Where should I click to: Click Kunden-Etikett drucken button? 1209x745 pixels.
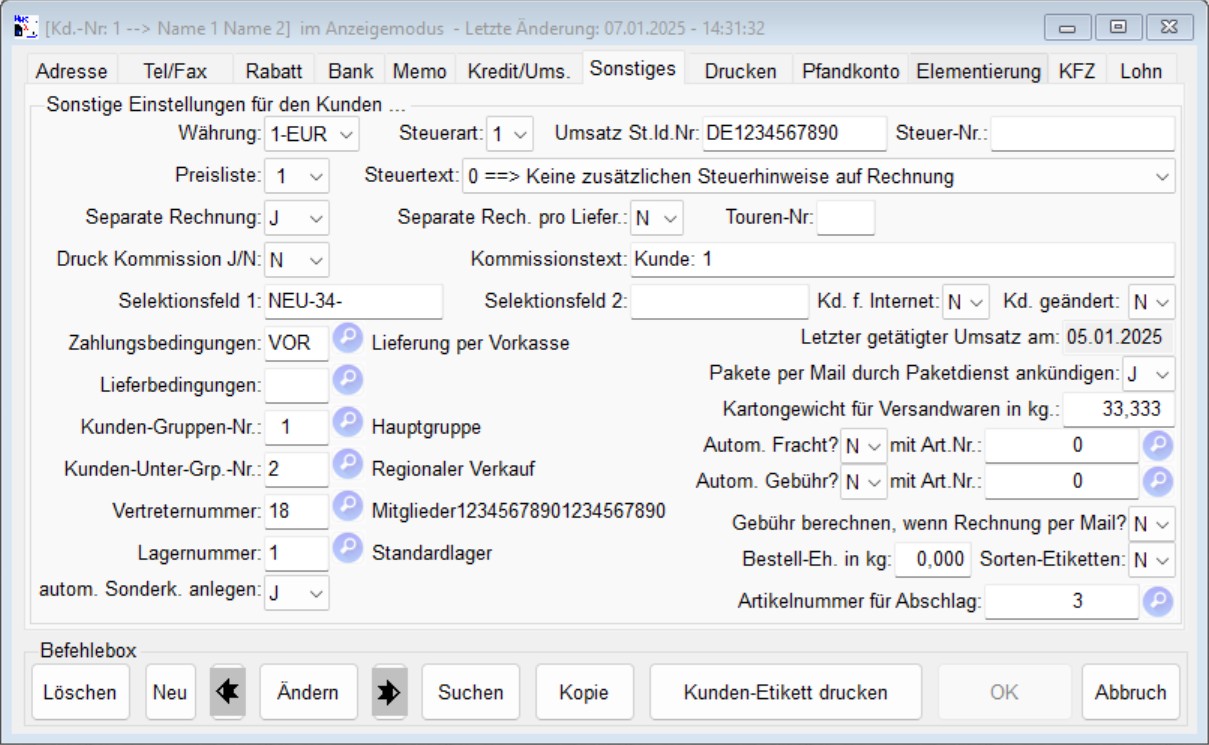(785, 693)
